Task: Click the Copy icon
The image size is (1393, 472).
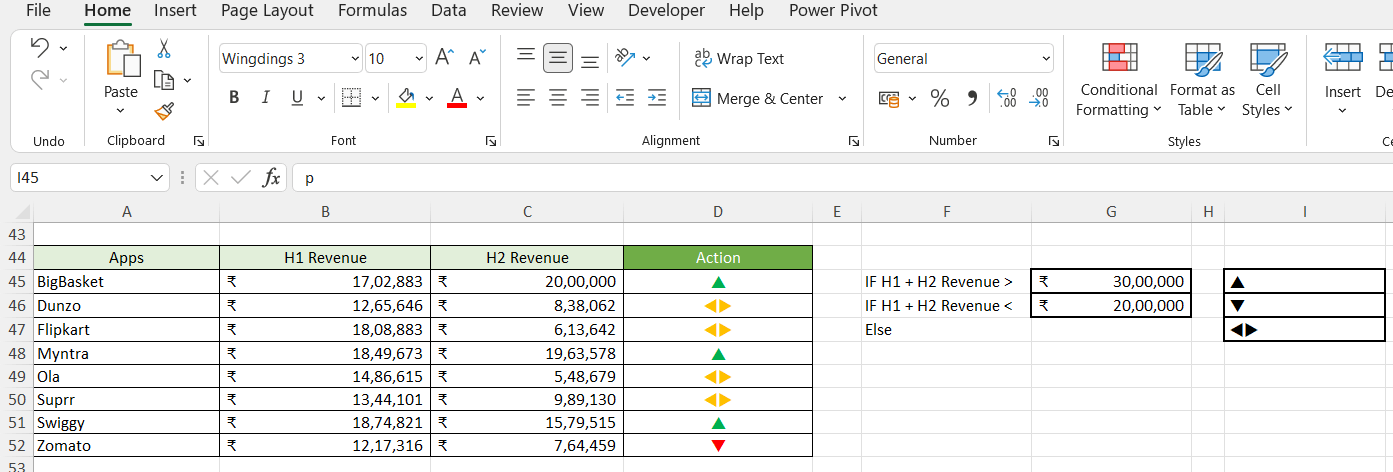Action: (x=164, y=80)
